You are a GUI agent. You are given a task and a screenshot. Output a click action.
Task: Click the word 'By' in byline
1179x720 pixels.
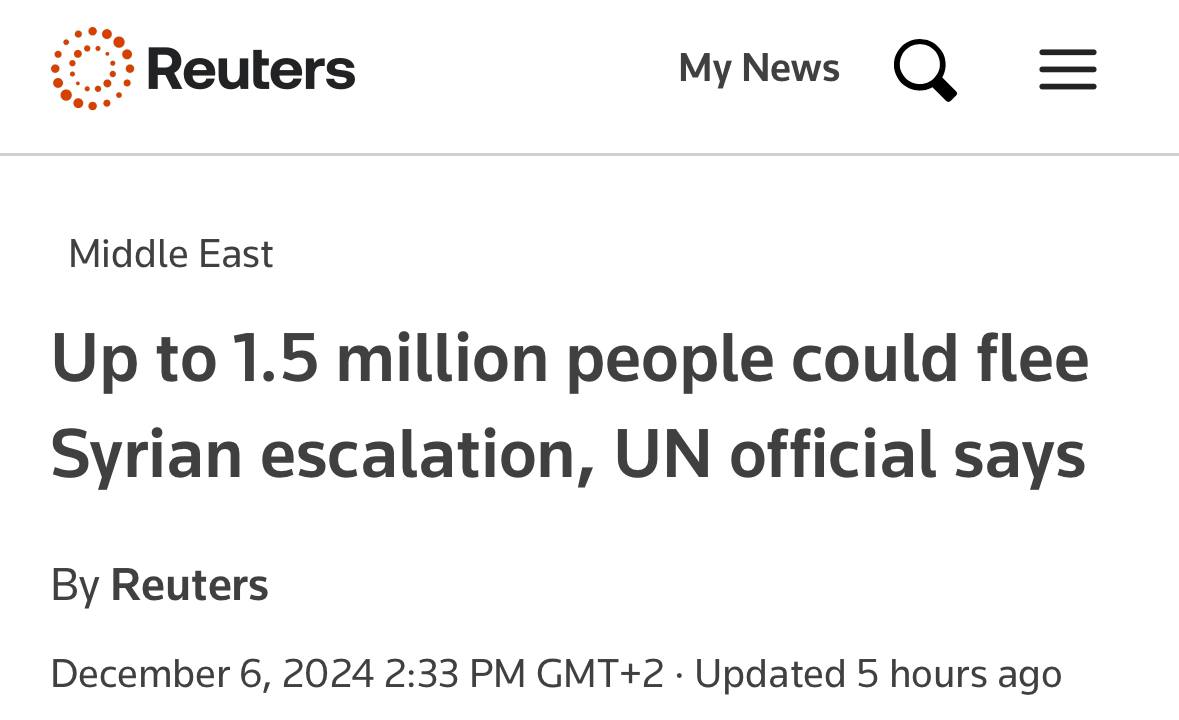75,585
